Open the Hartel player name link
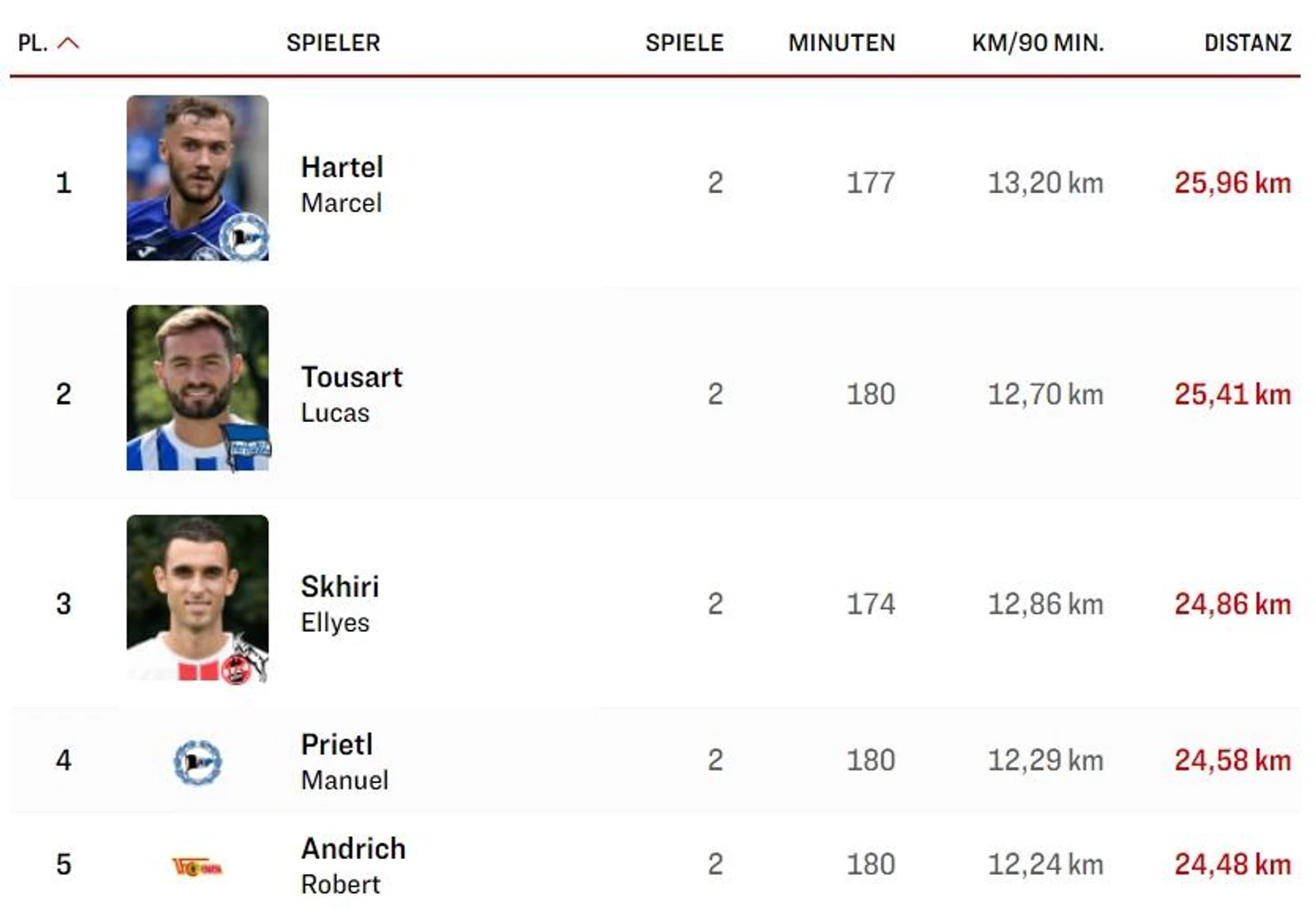1316x912 pixels. (342, 168)
